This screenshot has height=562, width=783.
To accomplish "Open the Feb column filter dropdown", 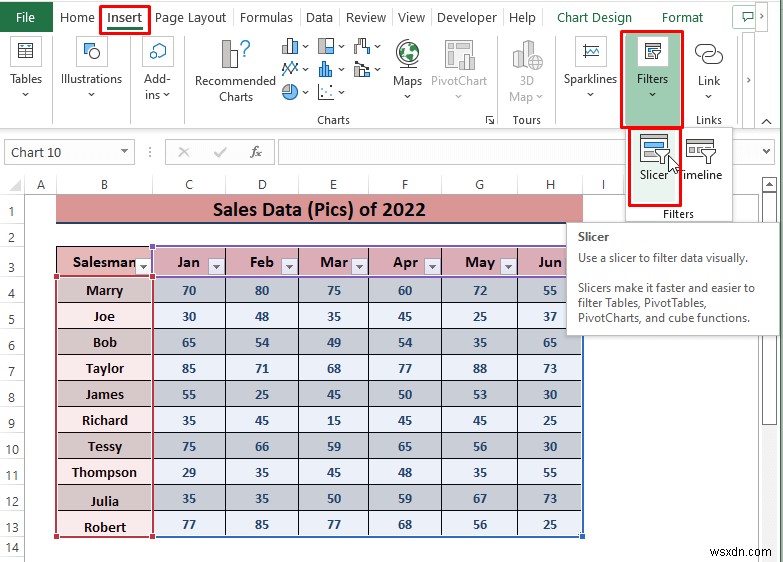I will [x=289, y=267].
